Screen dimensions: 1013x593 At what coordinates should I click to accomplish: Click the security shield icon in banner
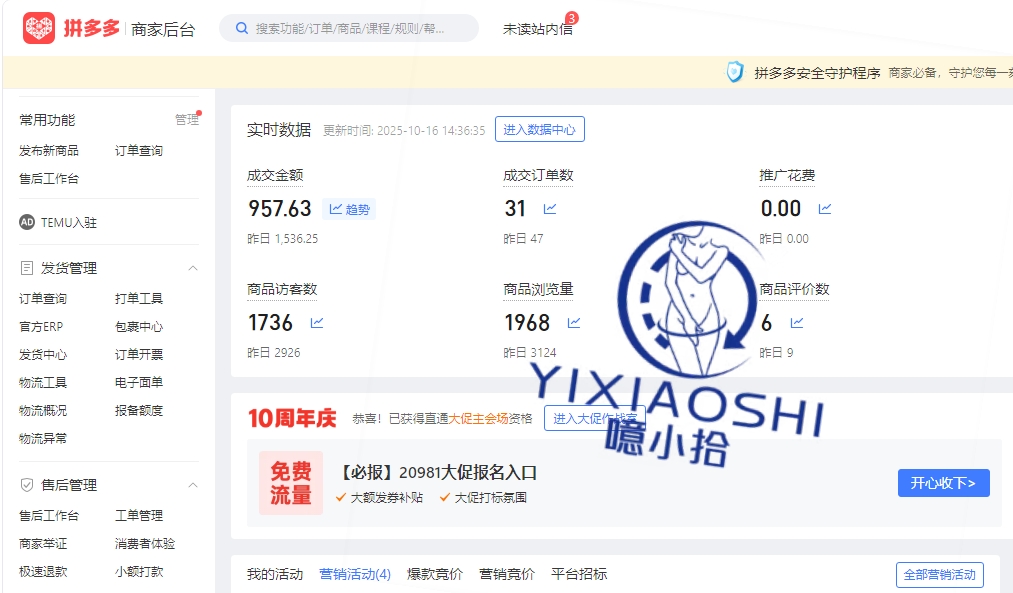click(x=735, y=72)
